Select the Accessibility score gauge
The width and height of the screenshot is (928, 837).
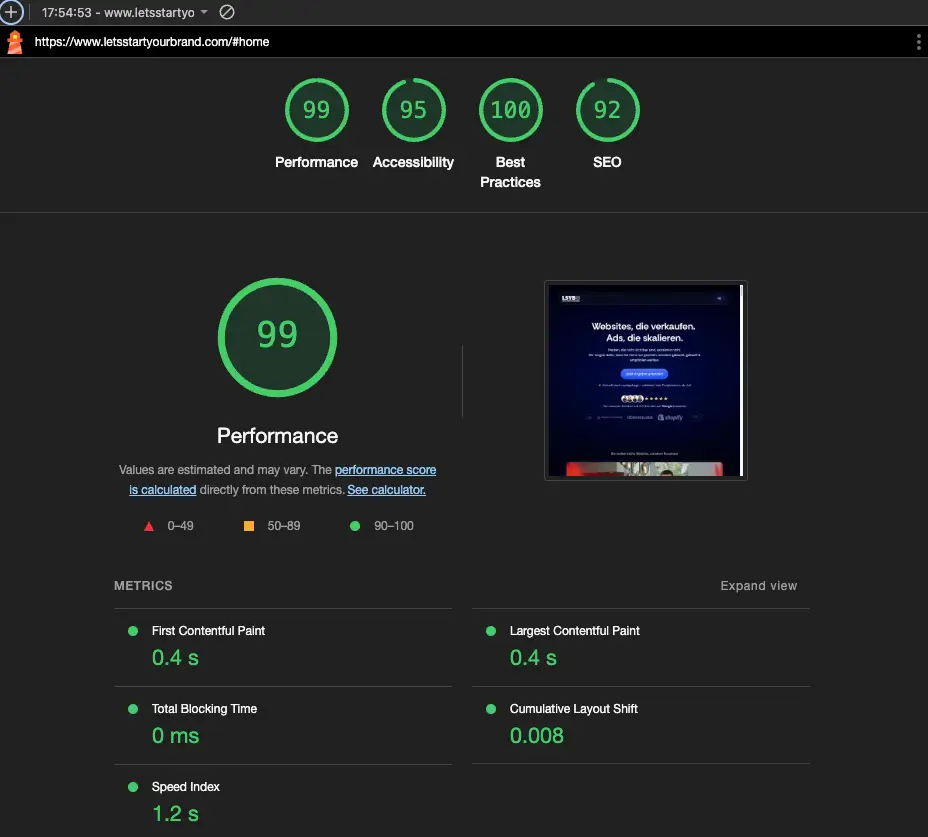click(413, 110)
